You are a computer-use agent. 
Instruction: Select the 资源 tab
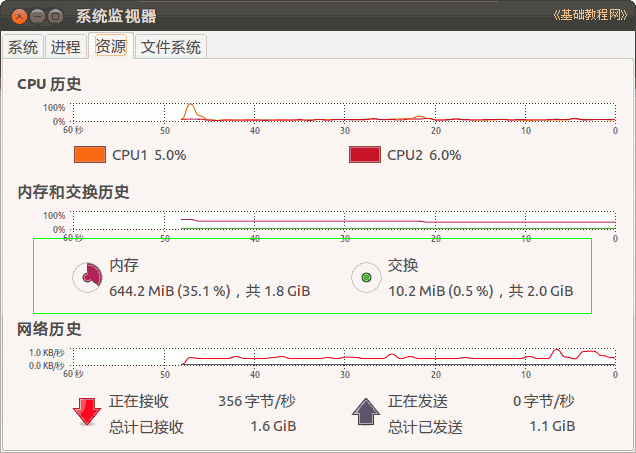tap(111, 46)
